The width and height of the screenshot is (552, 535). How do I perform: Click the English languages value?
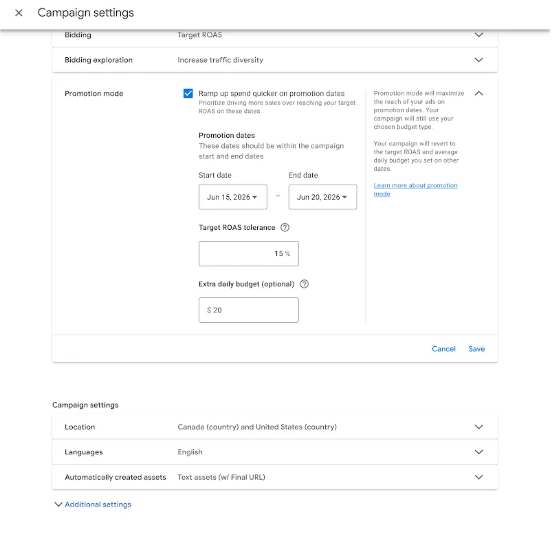click(190, 452)
